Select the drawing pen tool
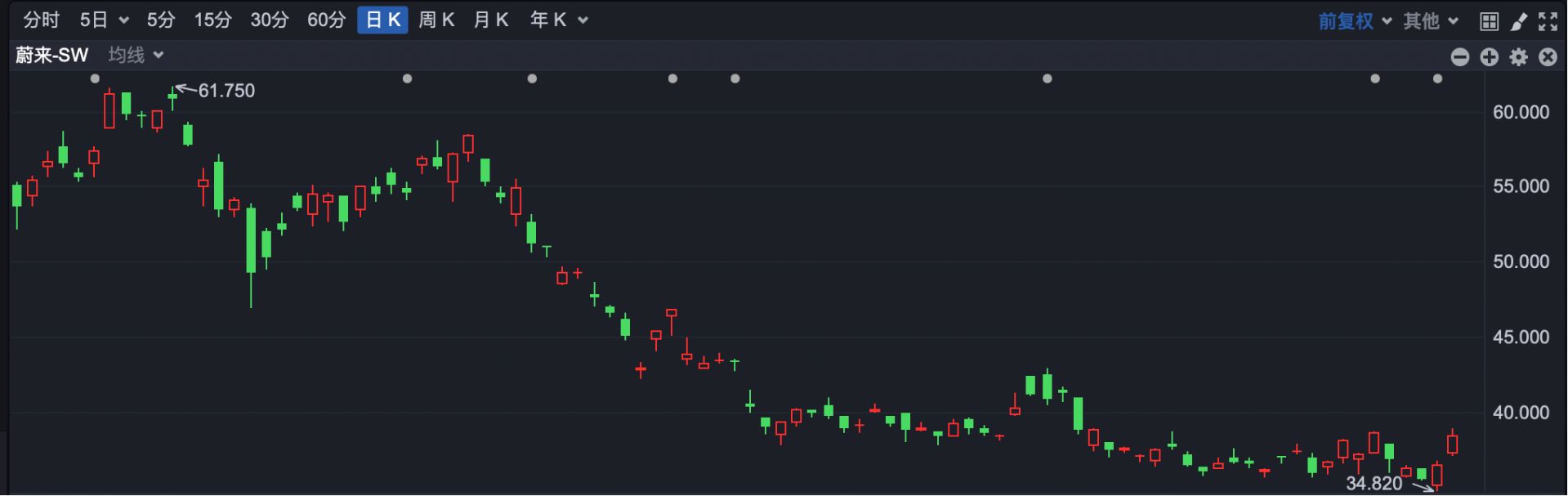1568x496 pixels. (x=1518, y=21)
